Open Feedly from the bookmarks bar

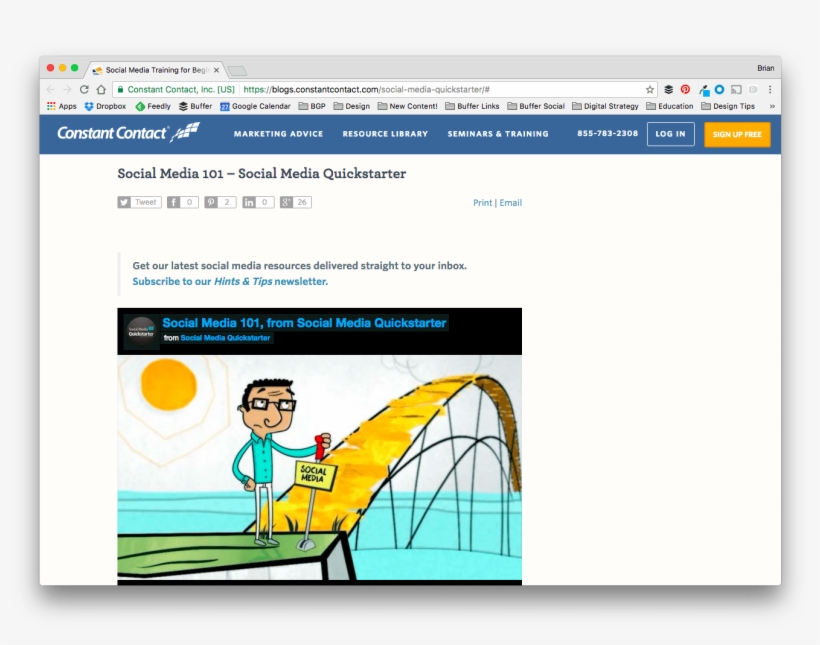point(154,106)
